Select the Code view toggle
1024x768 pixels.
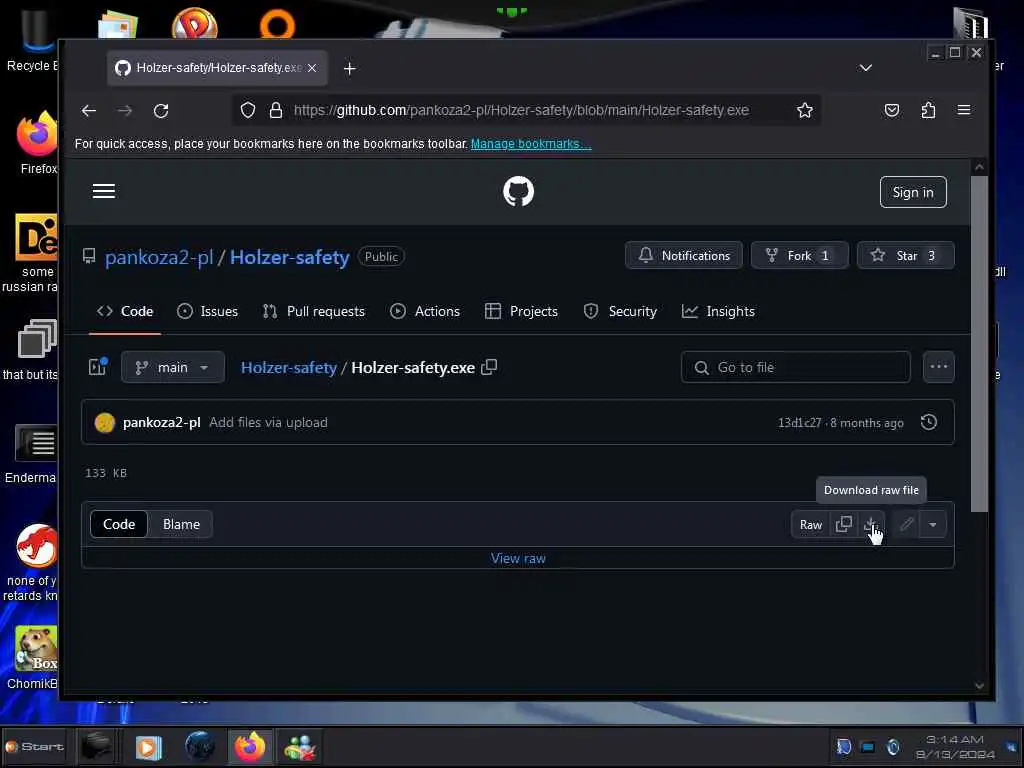(x=119, y=524)
